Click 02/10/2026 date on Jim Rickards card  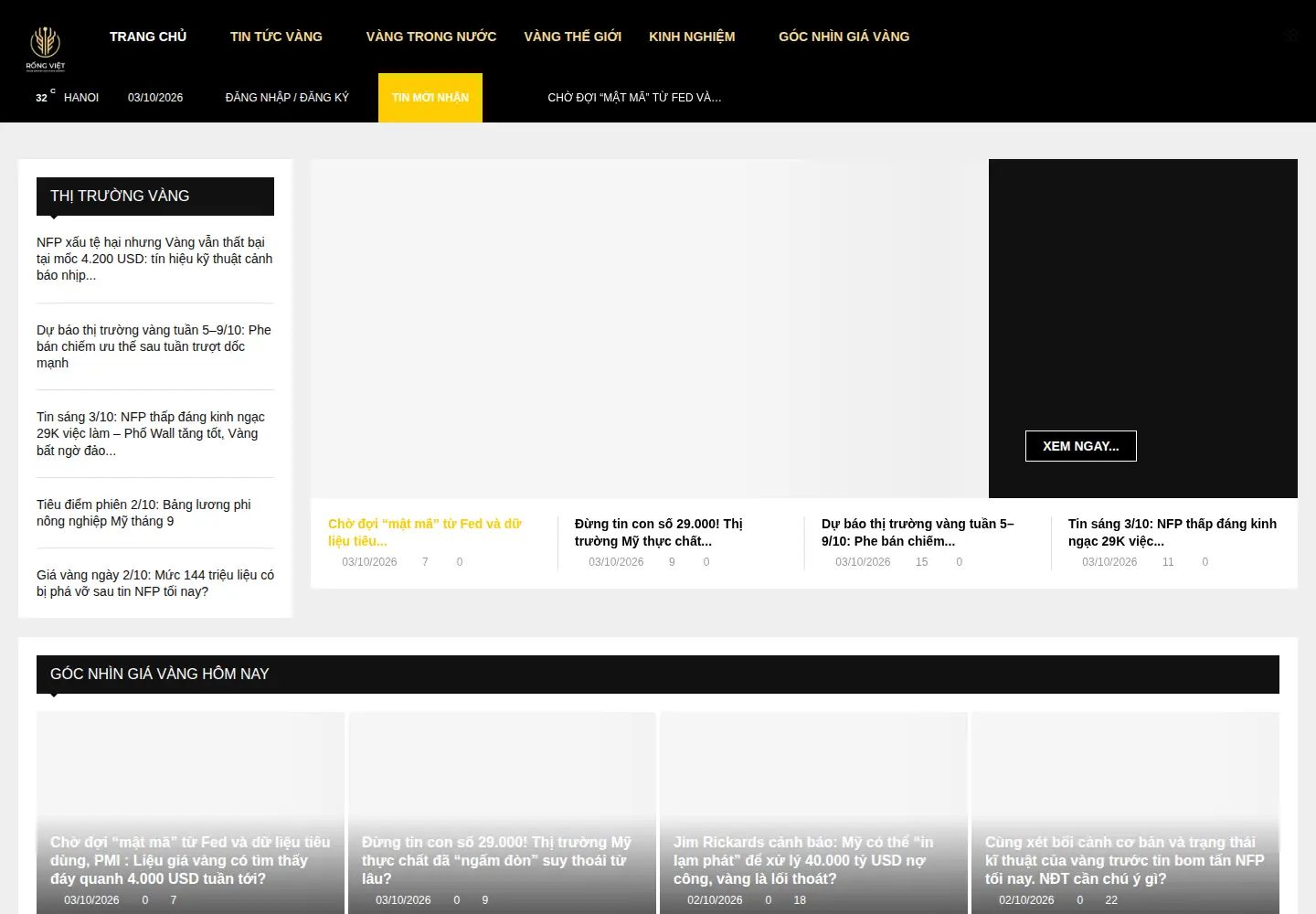[x=715, y=900]
